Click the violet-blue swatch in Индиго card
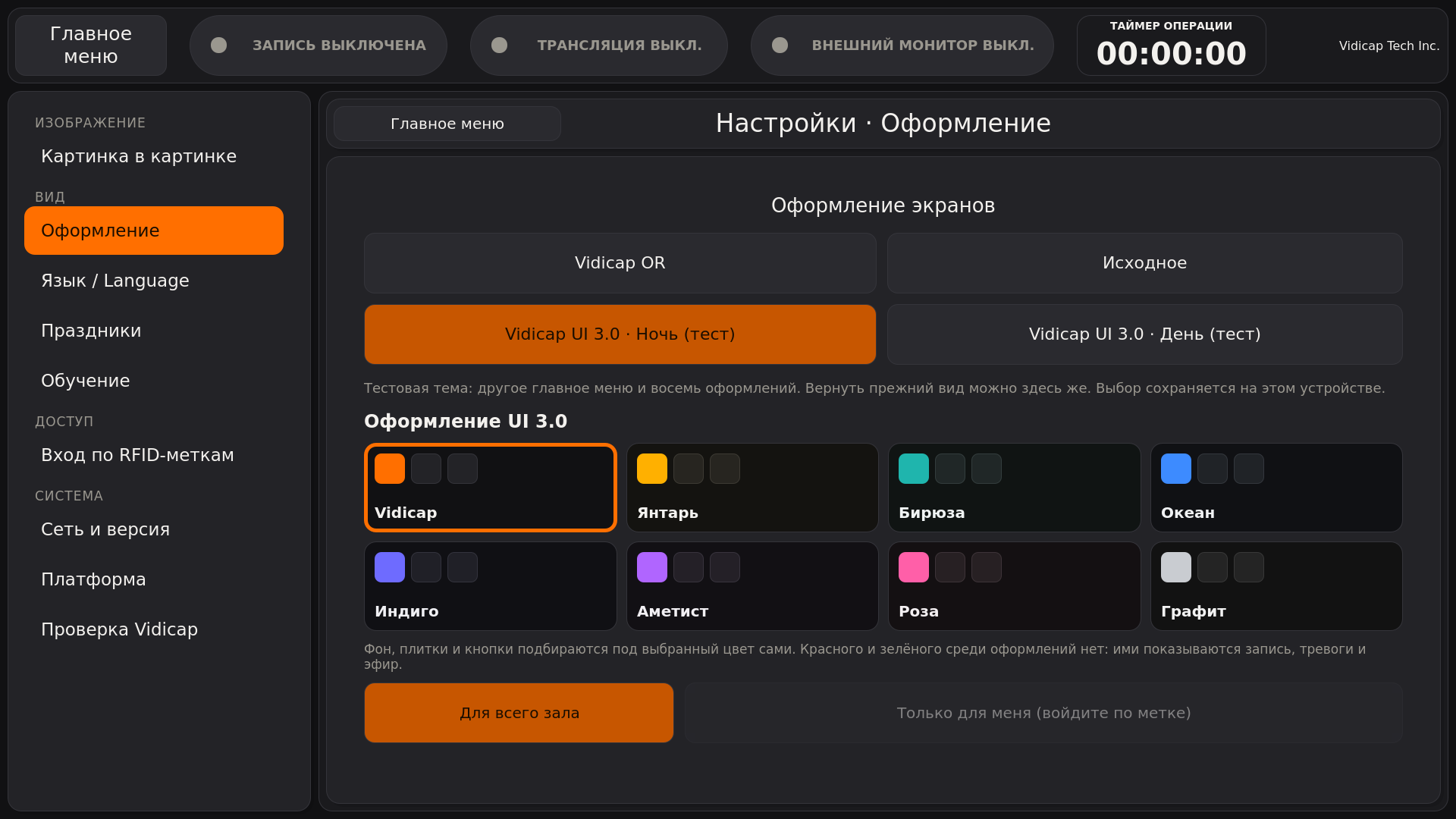 tap(390, 567)
